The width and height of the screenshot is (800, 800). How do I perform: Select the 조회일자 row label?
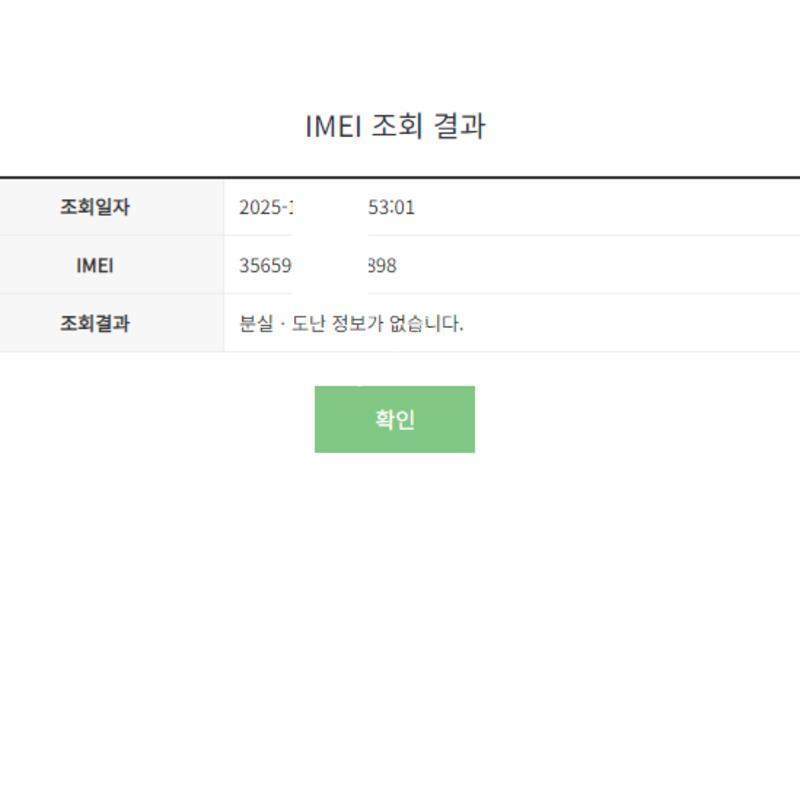[95, 207]
